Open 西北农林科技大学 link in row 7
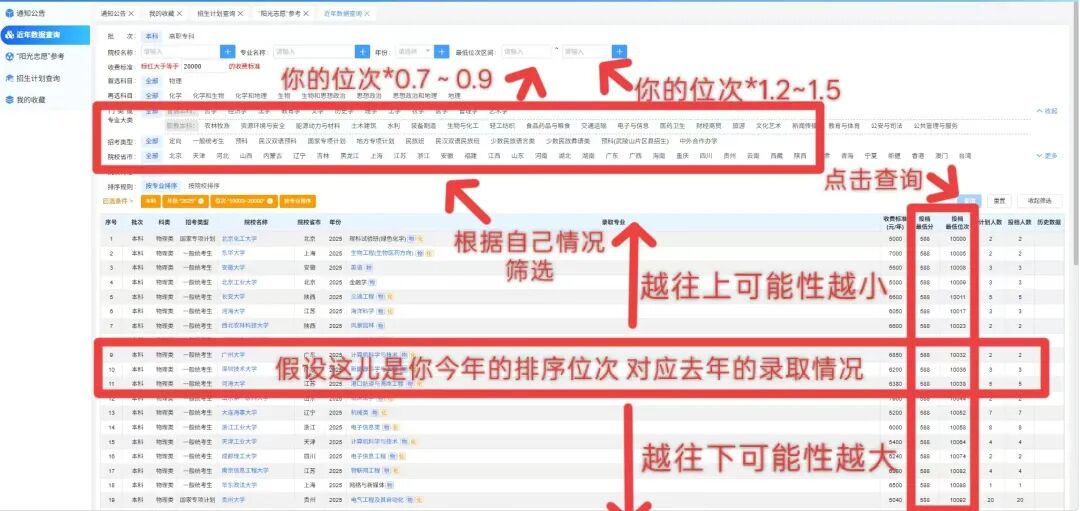Viewport: 1080px width, 511px height. click(245, 325)
